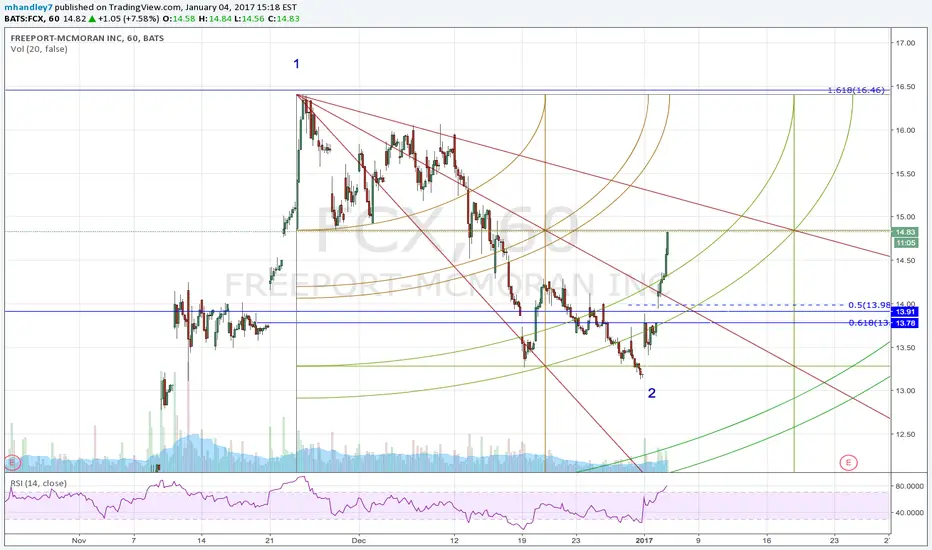Click the 11:05 countdown tag on price axis
The height and width of the screenshot is (550, 932).
click(x=905, y=243)
